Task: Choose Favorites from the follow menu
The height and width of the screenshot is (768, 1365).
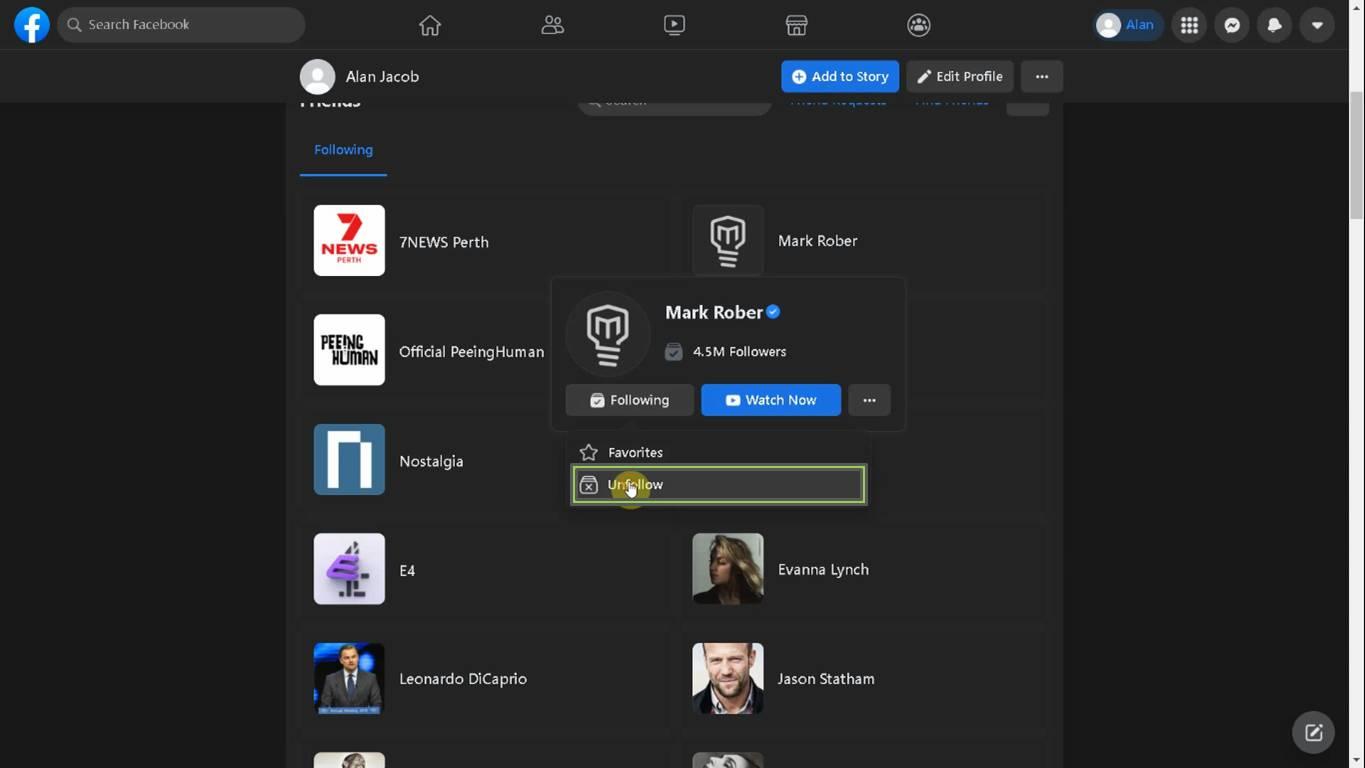Action: coord(718,452)
